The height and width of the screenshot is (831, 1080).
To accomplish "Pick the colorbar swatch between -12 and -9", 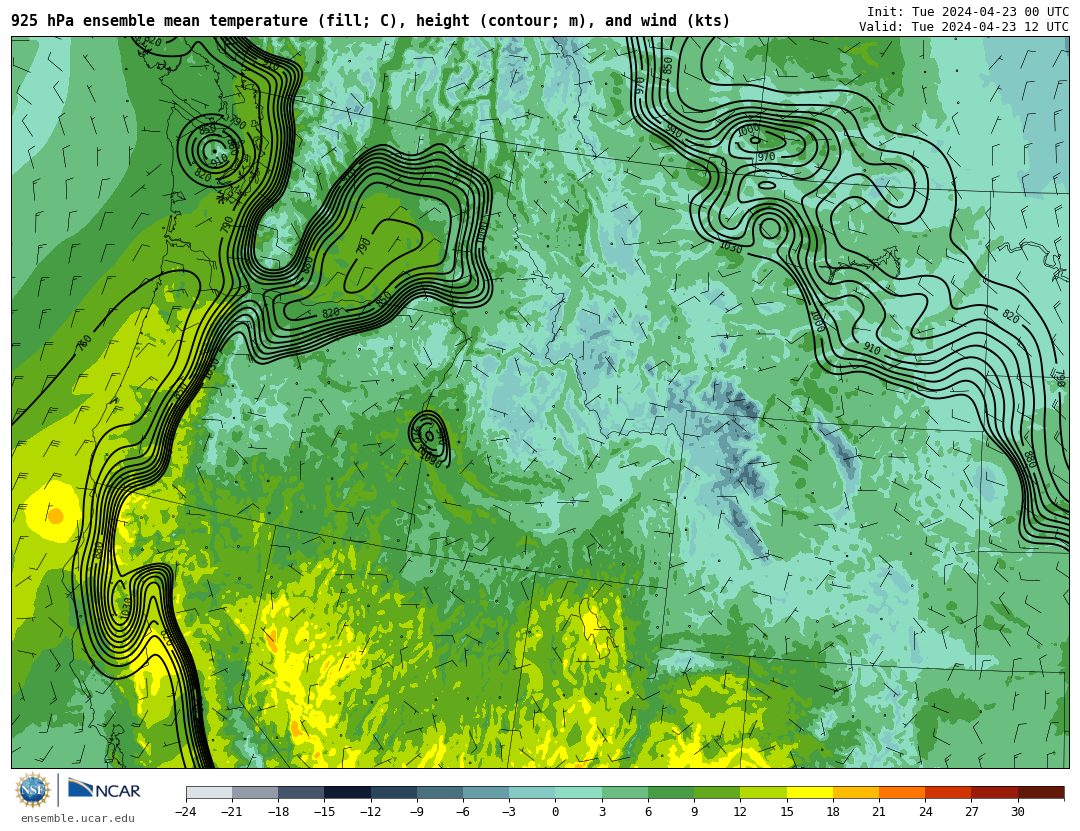I will click(x=394, y=792).
